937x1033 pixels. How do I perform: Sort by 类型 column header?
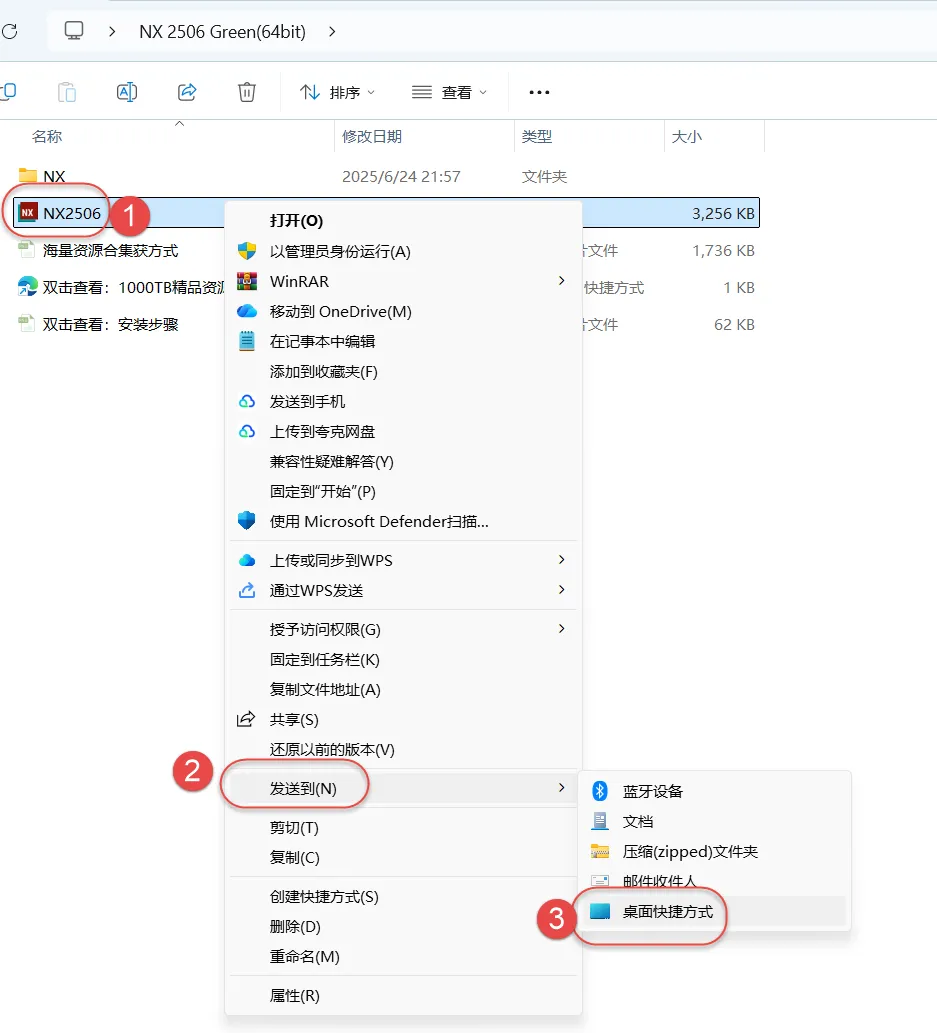536,136
